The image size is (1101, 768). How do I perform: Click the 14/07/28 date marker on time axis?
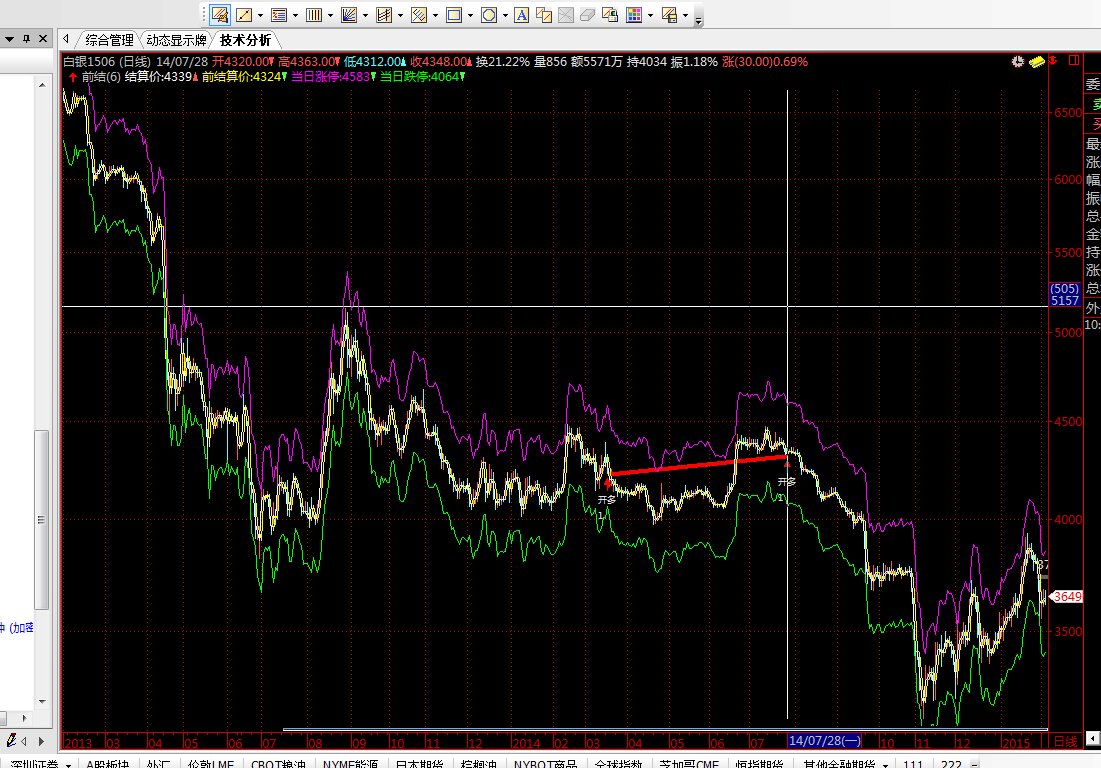(824, 741)
